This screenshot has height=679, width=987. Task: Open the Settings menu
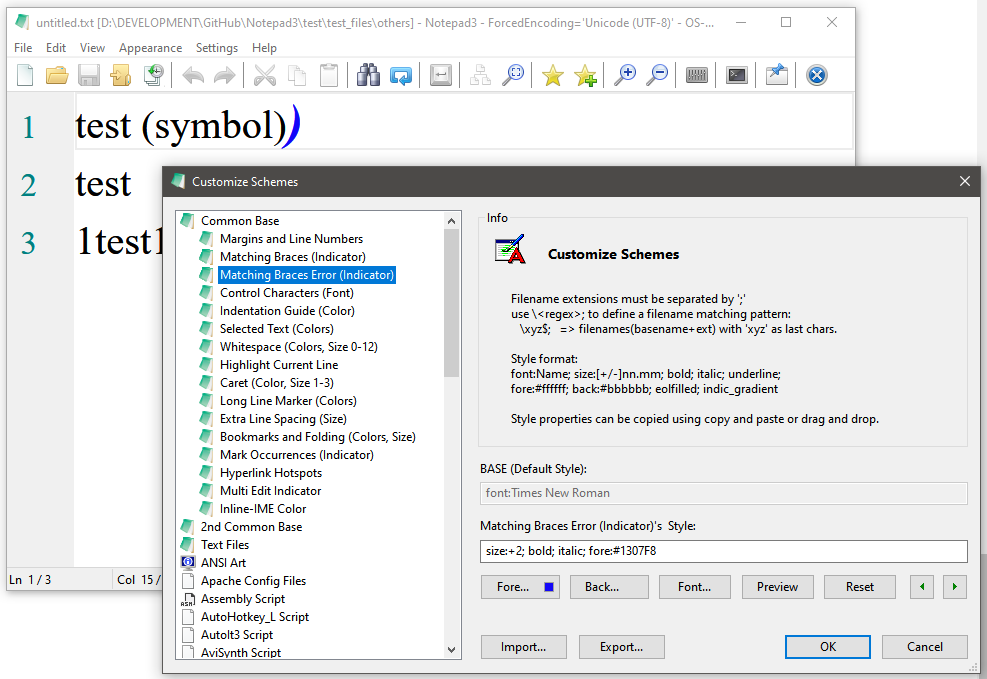tap(217, 48)
